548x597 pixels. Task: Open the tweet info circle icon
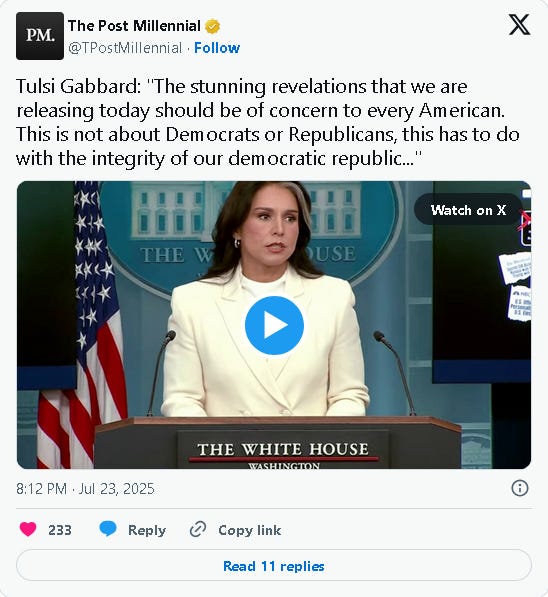coord(520,488)
